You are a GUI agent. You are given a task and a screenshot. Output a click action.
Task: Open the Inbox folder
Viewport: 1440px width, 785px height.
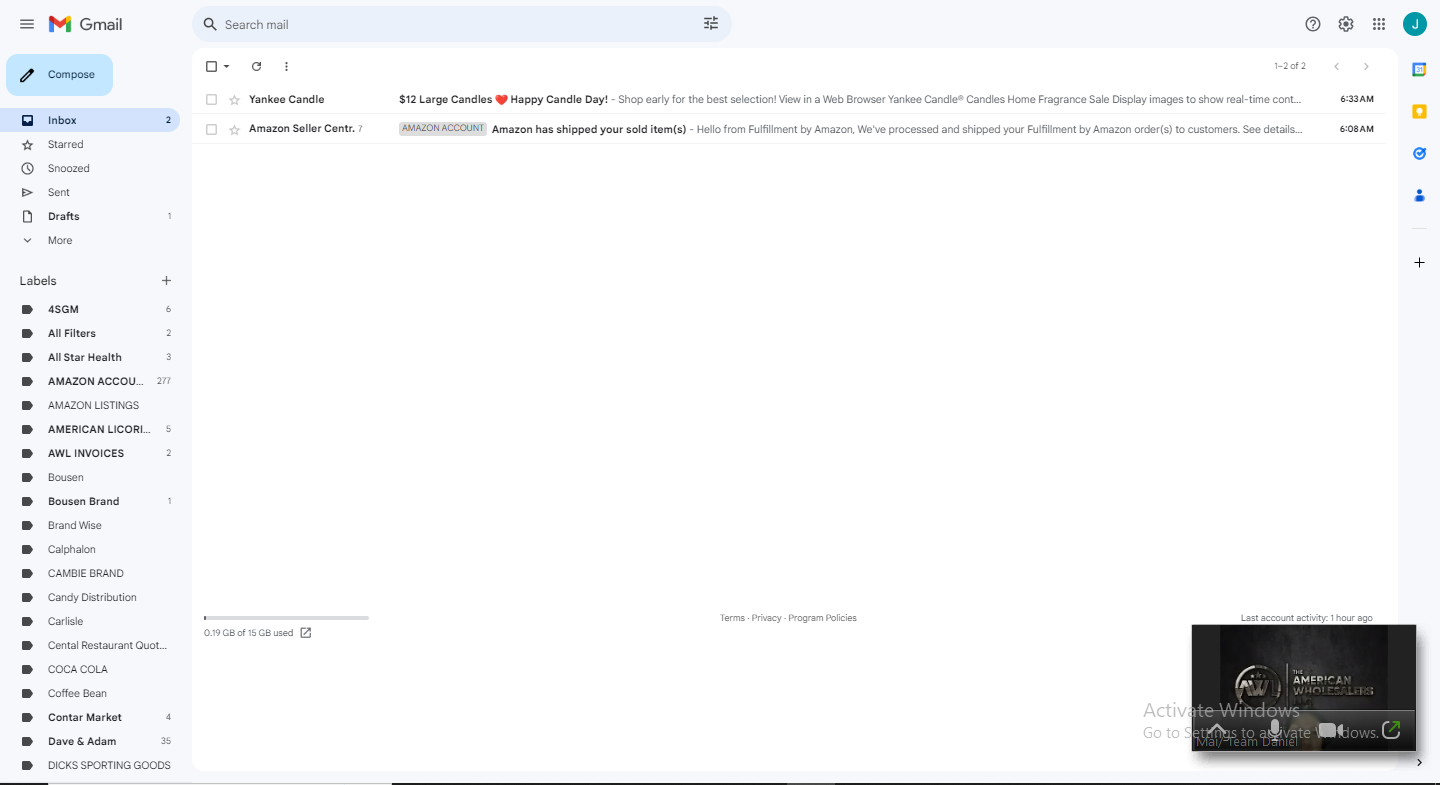[90, 120]
